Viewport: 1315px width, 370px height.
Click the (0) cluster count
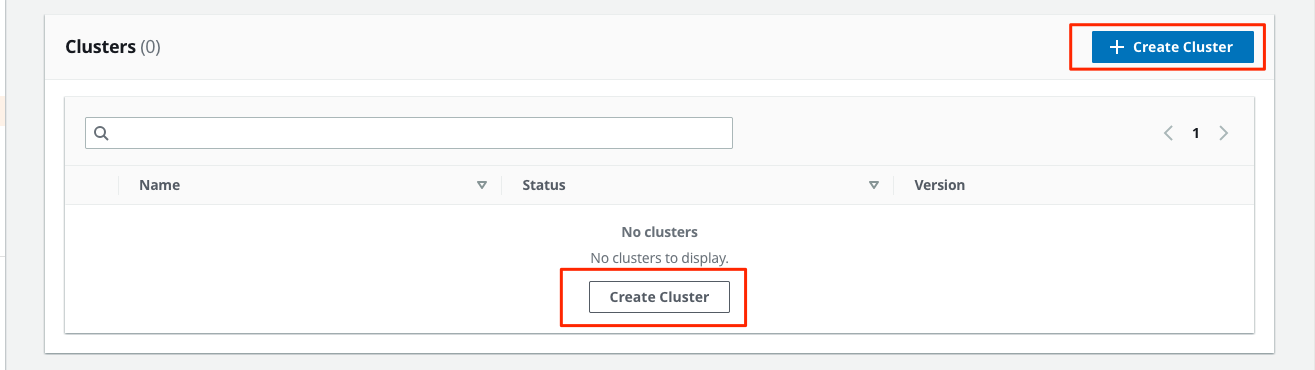(150, 47)
